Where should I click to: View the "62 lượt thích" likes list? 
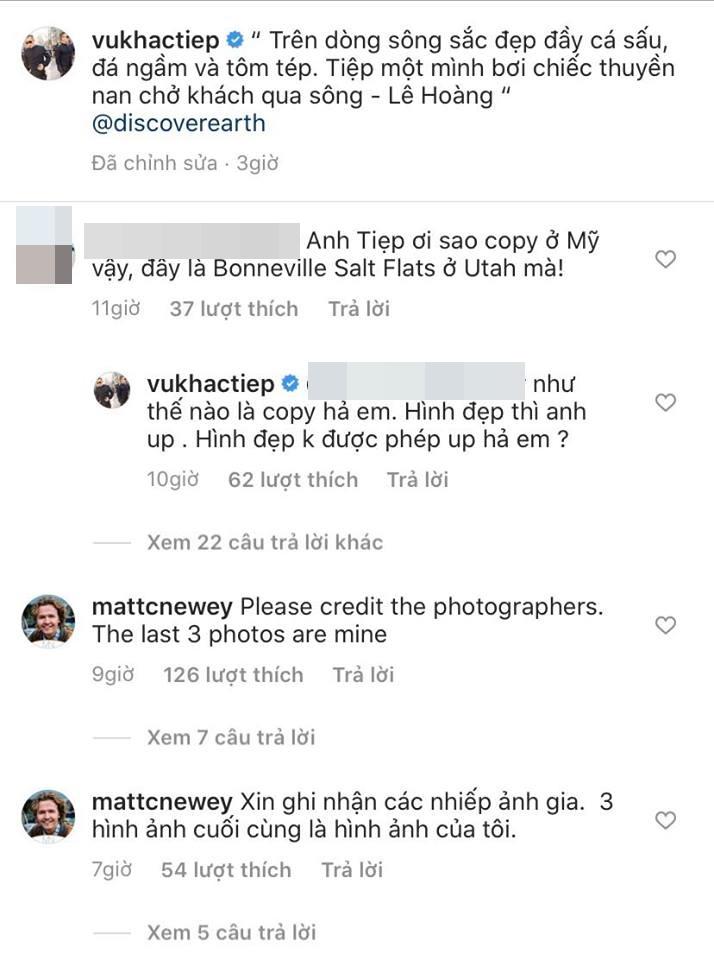[292, 480]
